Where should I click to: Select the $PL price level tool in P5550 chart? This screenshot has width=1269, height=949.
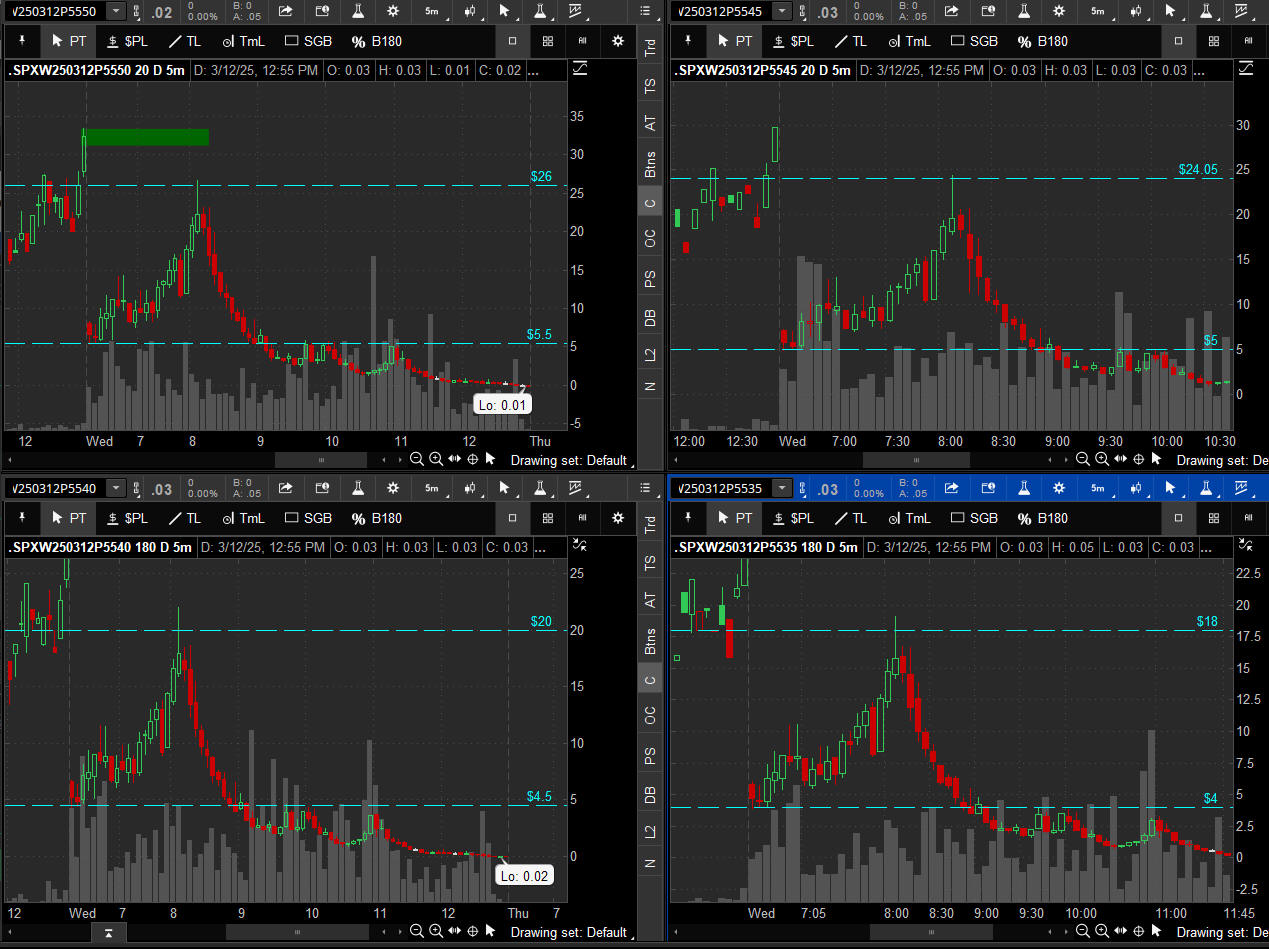[126, 41]
